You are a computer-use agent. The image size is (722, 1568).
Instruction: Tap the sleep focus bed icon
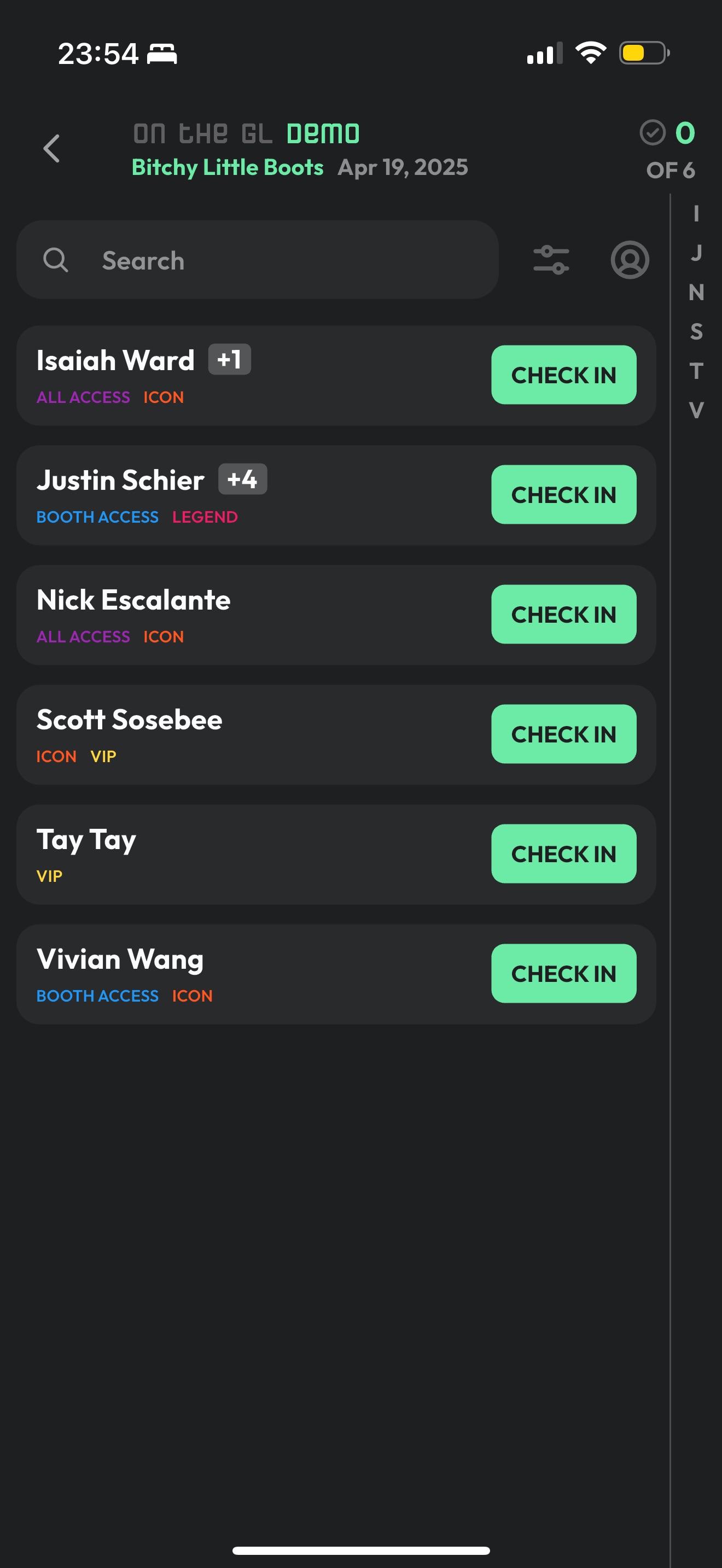click(x=162, y=54)
